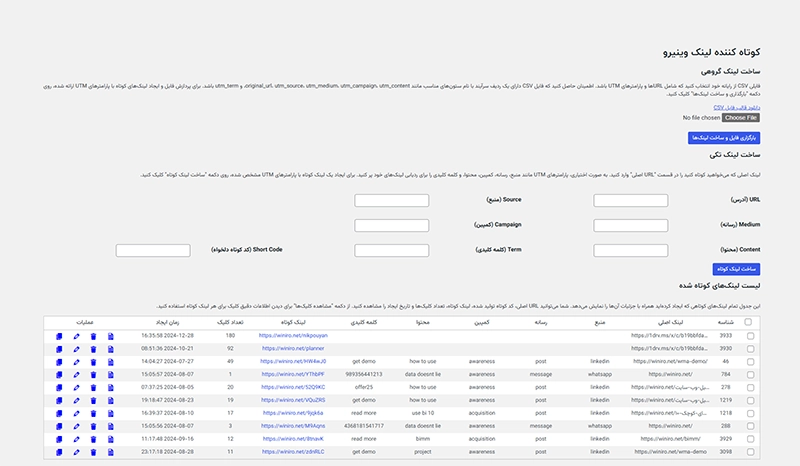
Task: Open the https://winiro.net/8tnavK short link
Action: 293,439
